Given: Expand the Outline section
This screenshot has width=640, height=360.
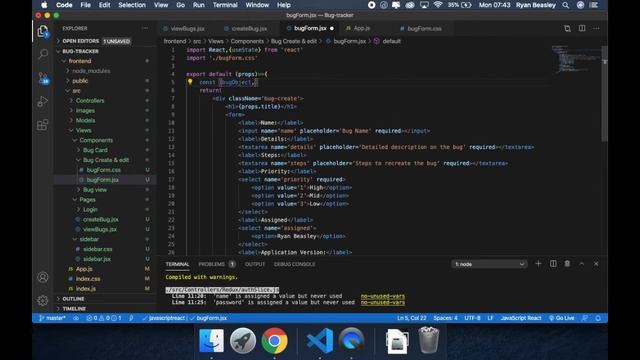Looking at the screenshot, I should pyautogui.click(x=73, y=299).
